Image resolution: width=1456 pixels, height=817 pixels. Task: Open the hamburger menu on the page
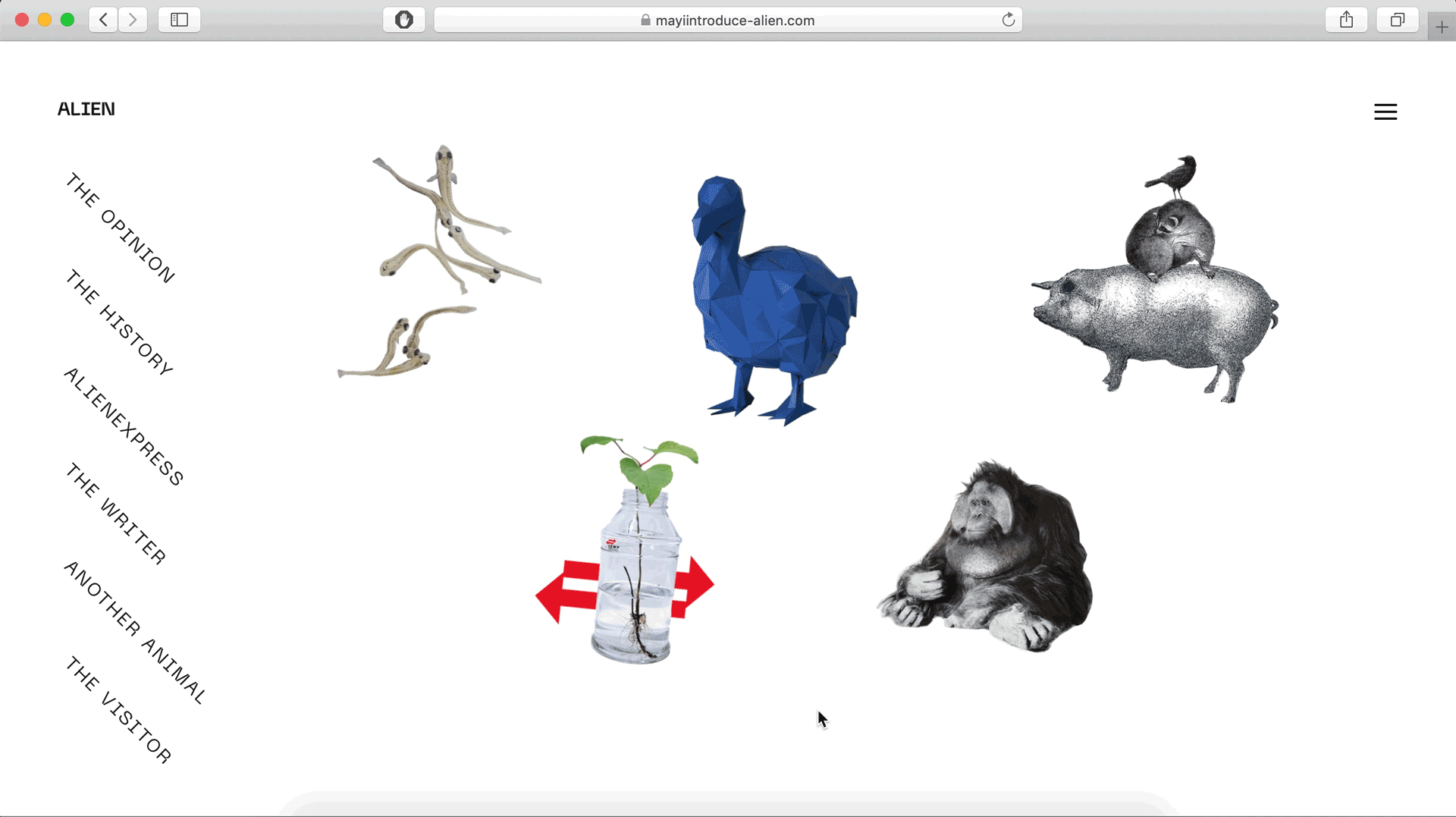point(1385,112)
